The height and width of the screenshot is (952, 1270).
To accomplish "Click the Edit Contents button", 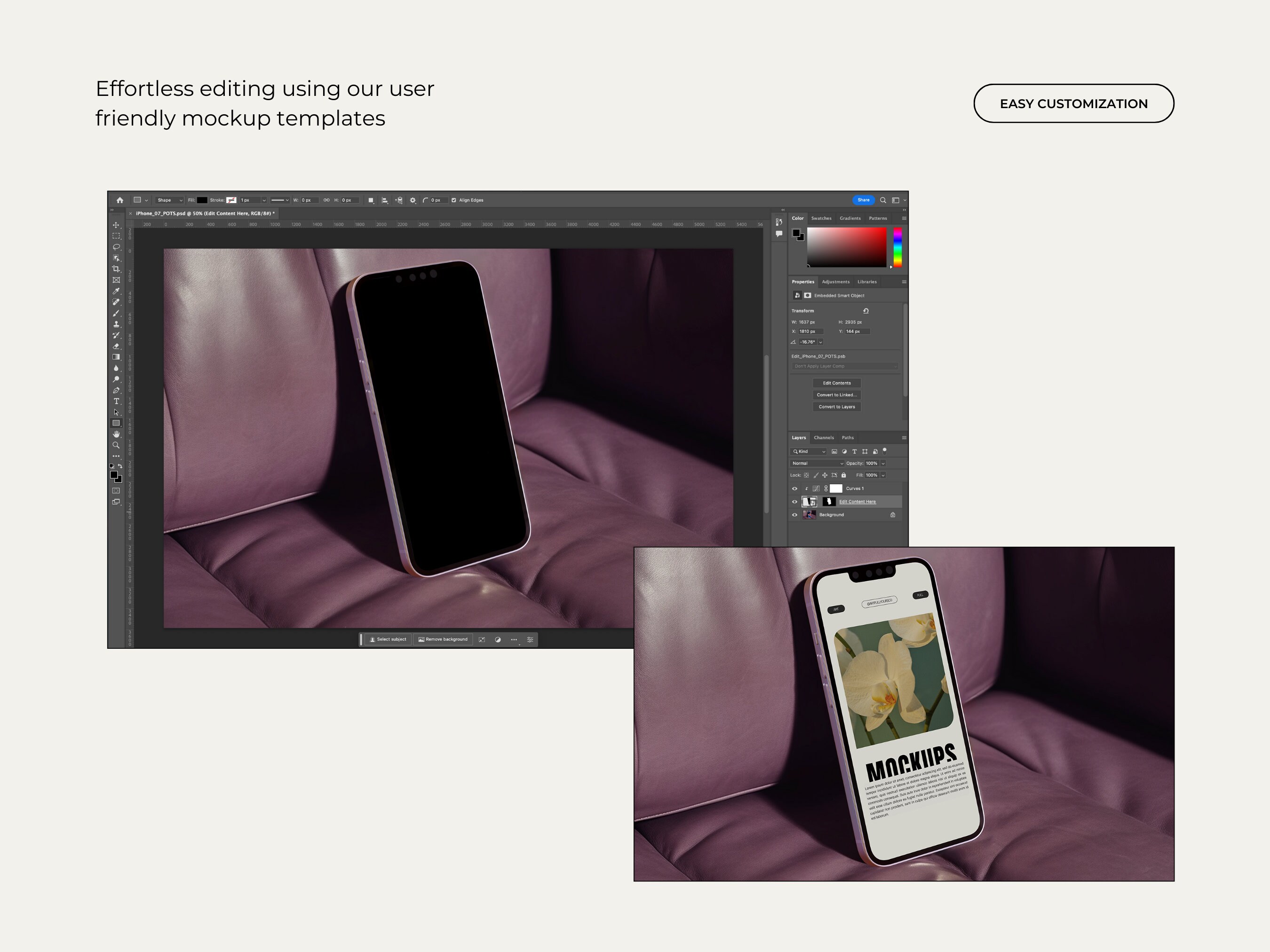I will click(836, 383).
